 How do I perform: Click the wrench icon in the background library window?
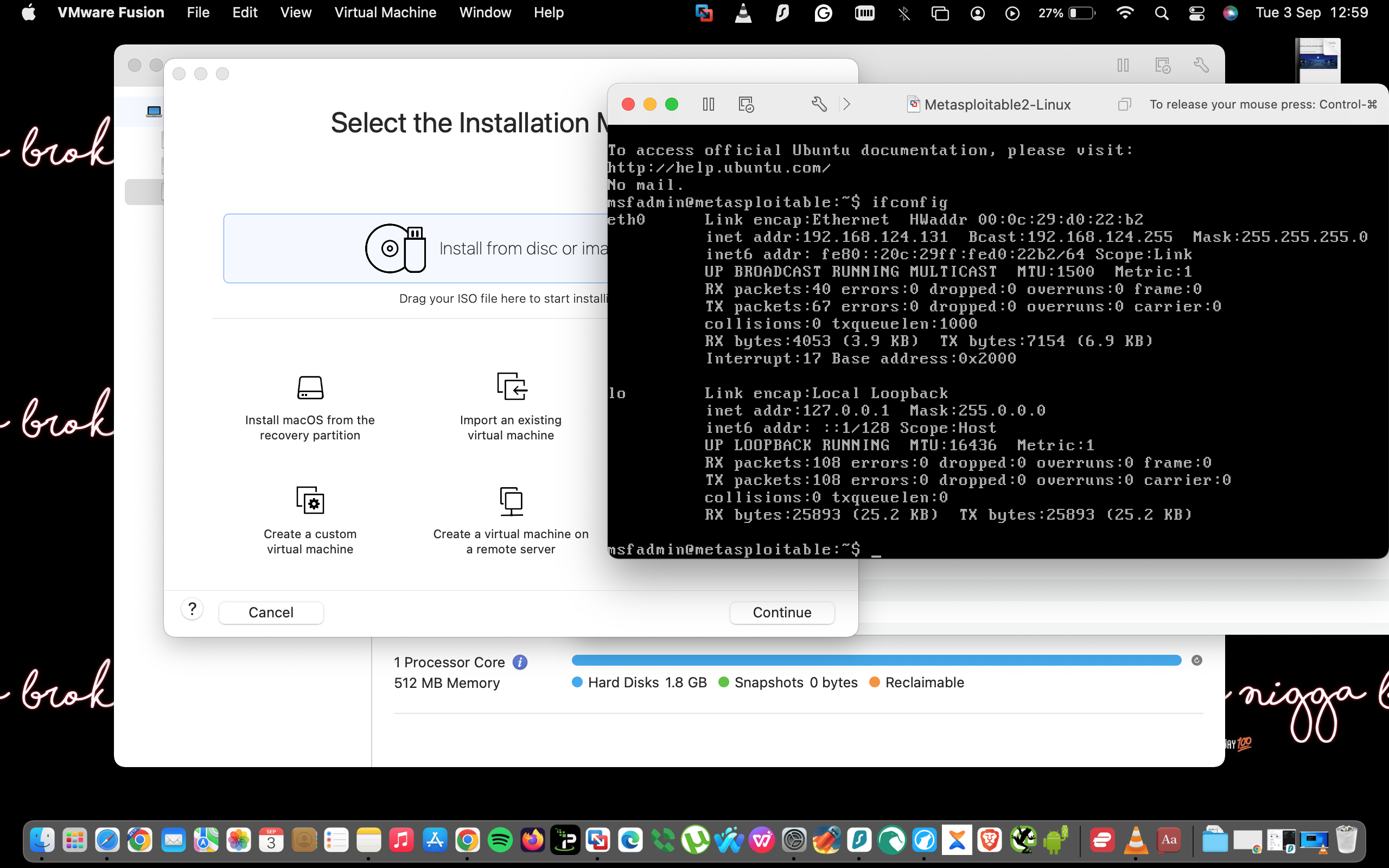1201,66
